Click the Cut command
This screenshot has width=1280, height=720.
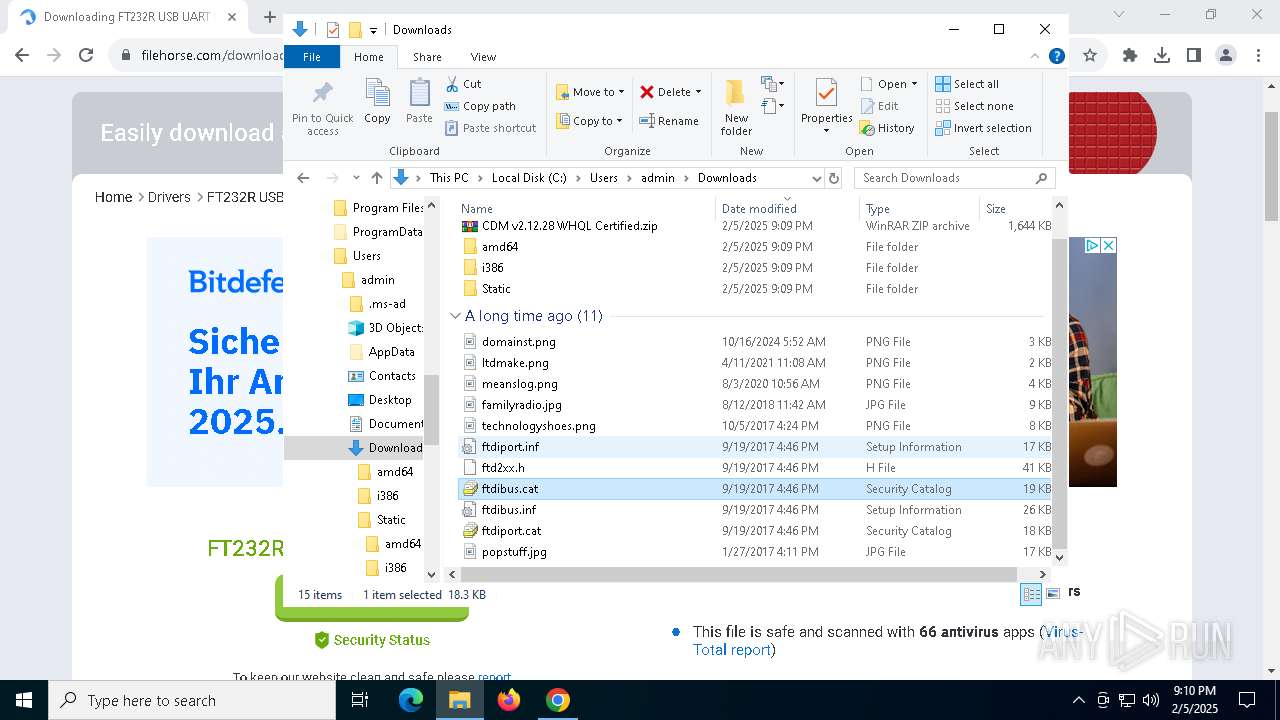tap(463, 84)
